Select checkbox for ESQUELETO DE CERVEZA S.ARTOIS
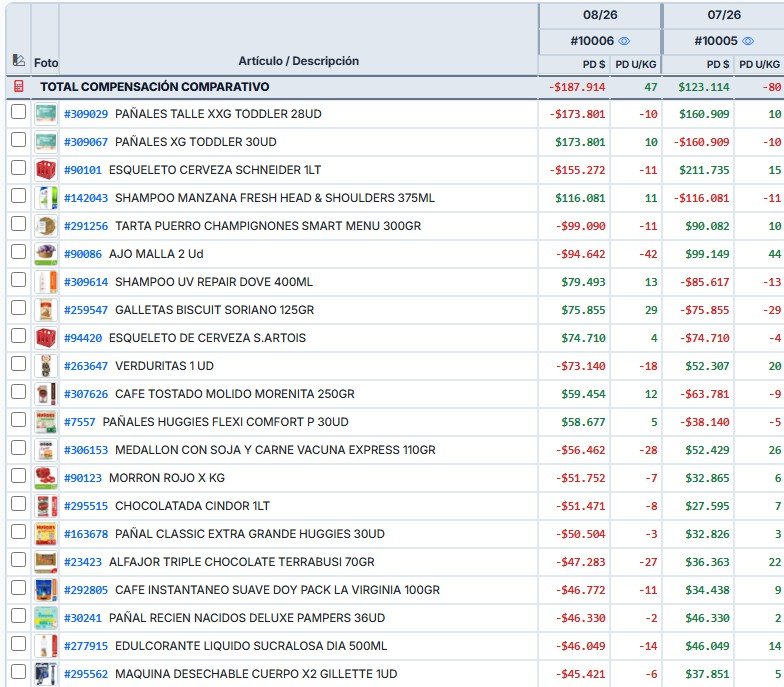 click(18, 336)
